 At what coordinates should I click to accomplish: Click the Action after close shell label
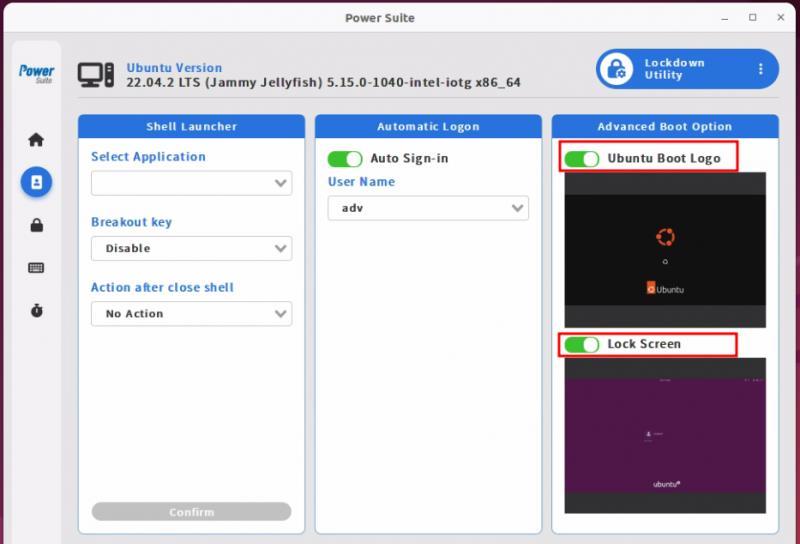tap(162, 287)
